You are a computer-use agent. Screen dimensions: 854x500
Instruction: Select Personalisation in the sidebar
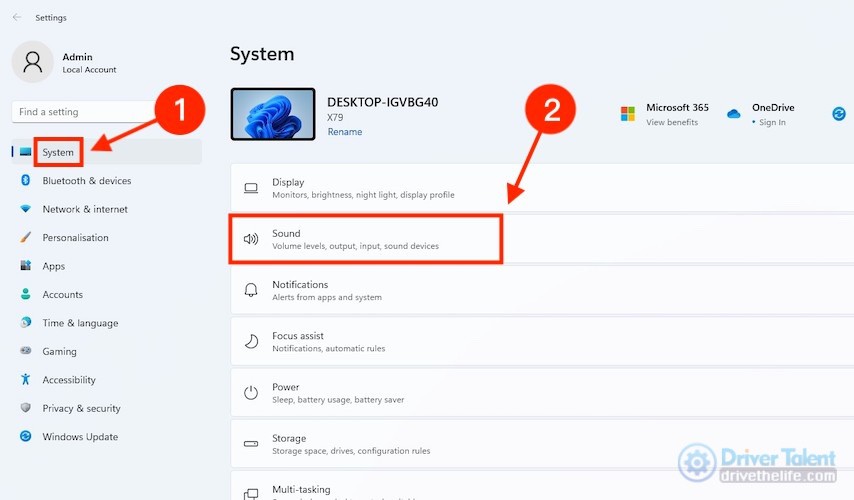[106, 237]
